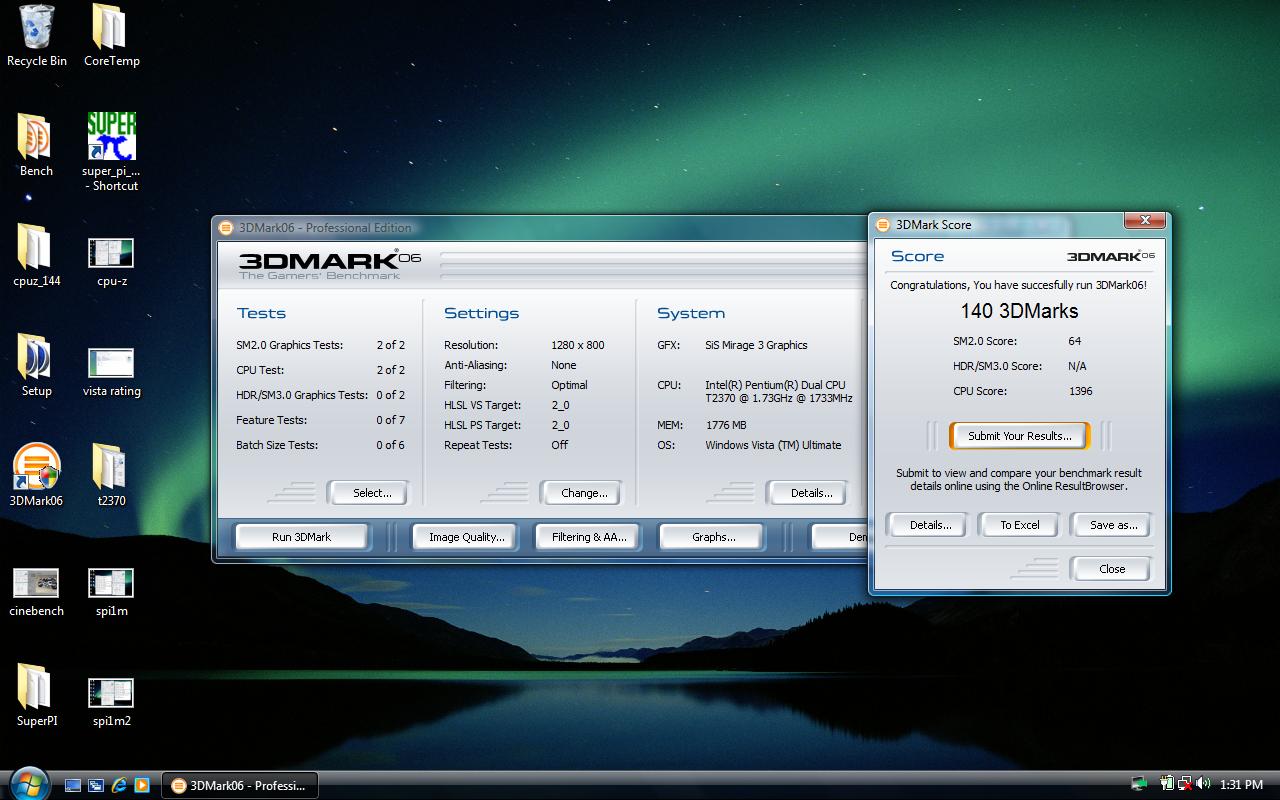The width and height of the screenshot is (1280, 800).
Task: Open the CoreTemp folder icon
Action: point(111,27)
